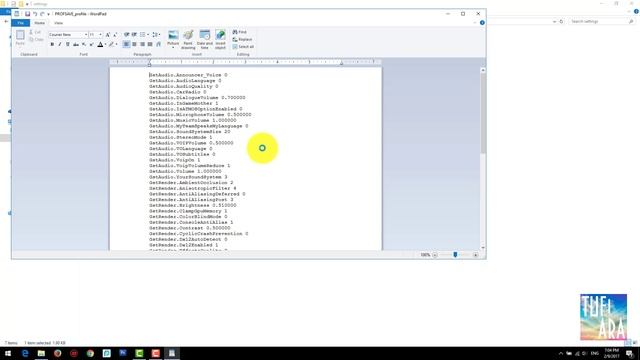Screen dimensions: 640x360
Task: Increase the paragraph indent
Action: point(134,35)
